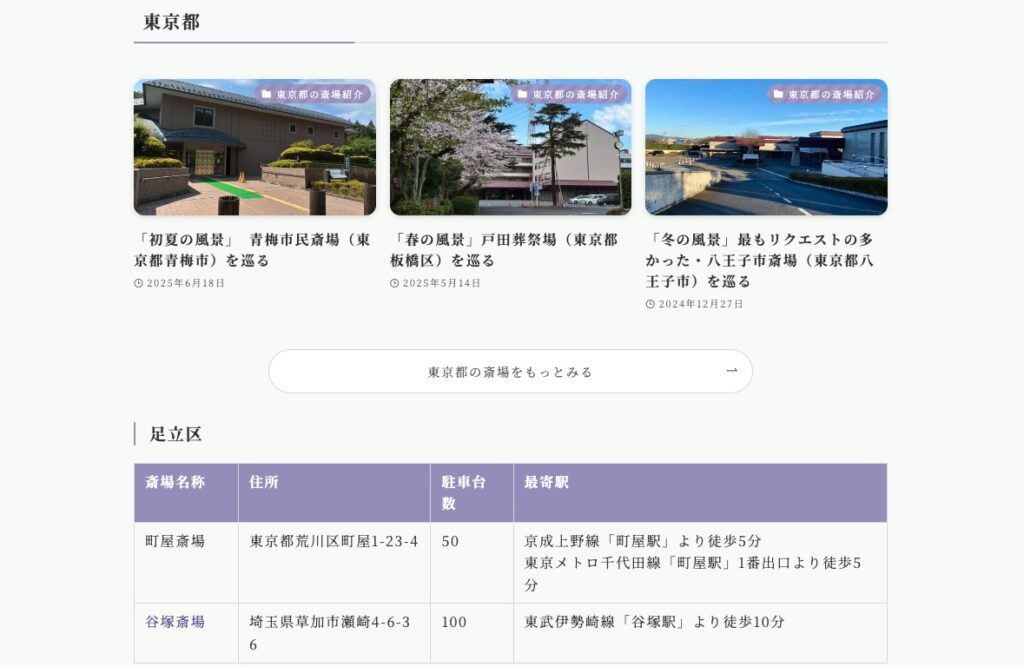Open article title「冬の風景」八王子市斎場
The width and height of the screenshot is (1024, 667).
tap(761, 260)
